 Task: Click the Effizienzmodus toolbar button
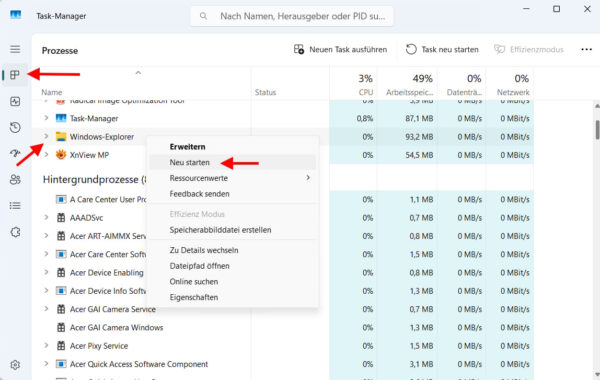coord(529,49)
